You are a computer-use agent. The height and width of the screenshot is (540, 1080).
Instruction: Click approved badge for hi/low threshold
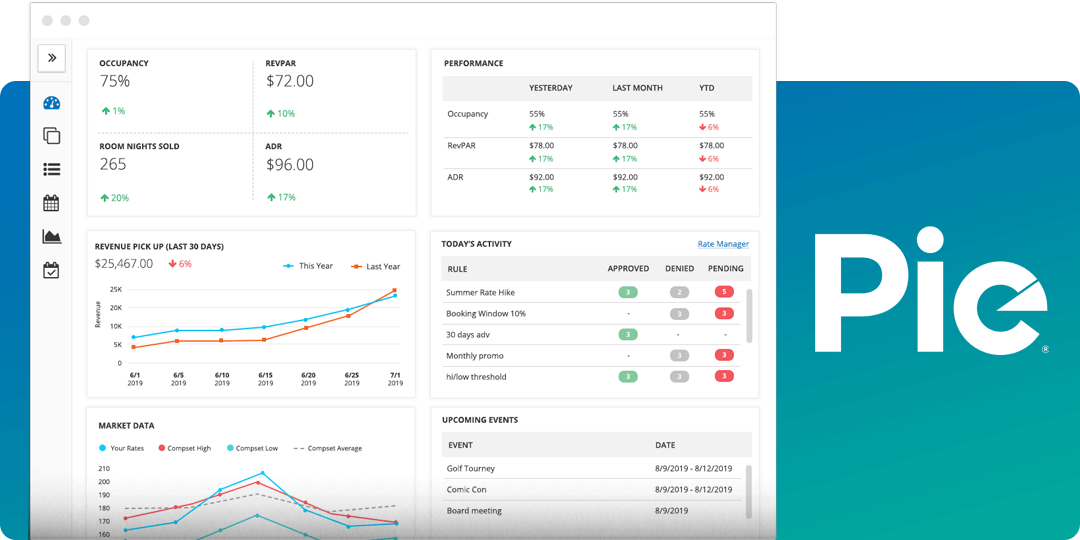[627, 377]
